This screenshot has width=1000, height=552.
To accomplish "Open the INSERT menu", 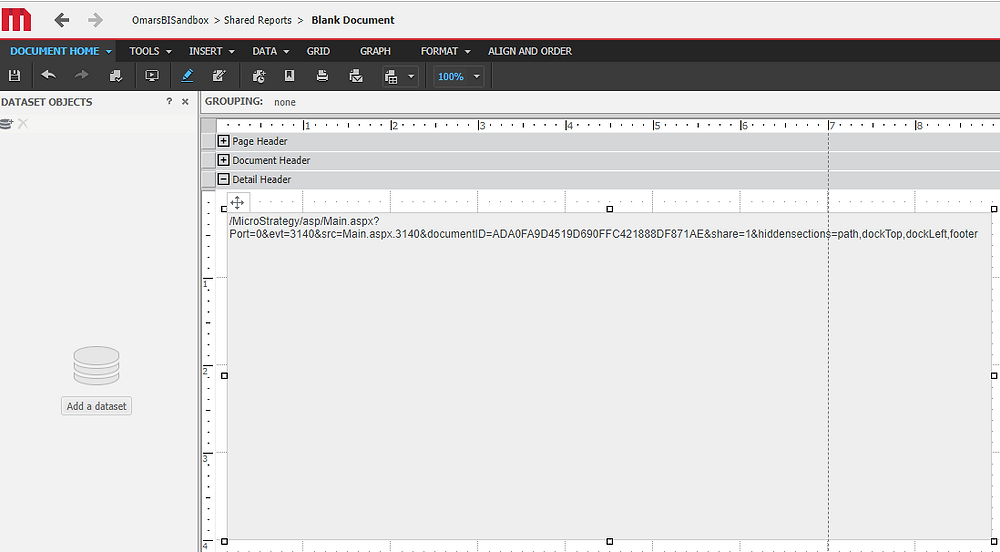I will (x=212, y=51).
